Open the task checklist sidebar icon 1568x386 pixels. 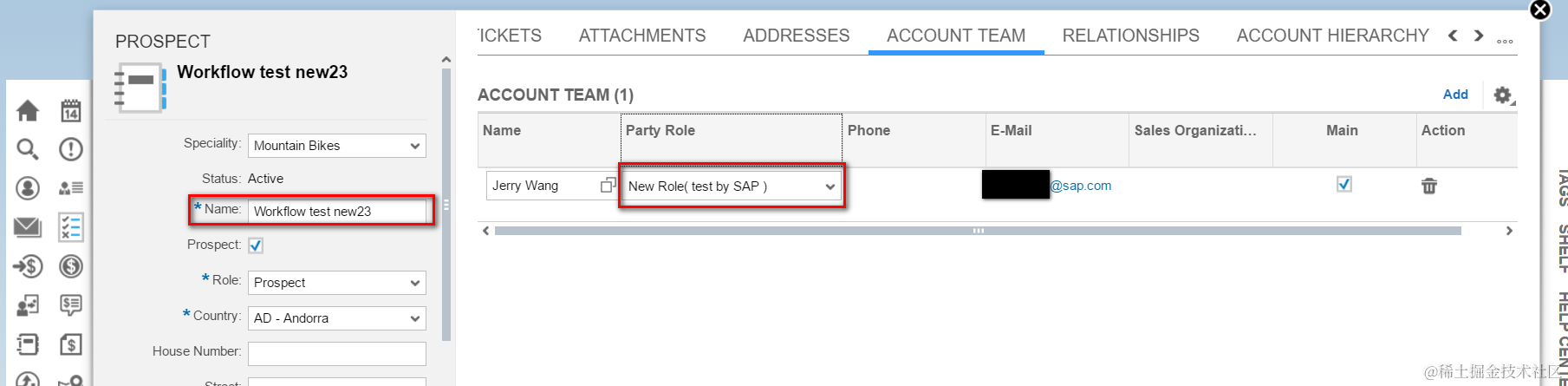[x=71, y=227]
